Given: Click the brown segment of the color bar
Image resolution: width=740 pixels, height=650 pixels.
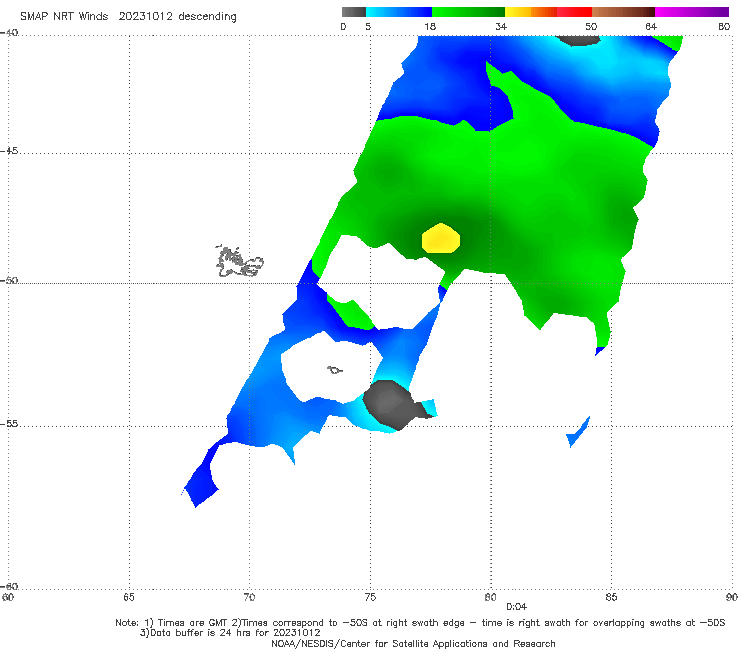Looking at the screenshot, I should [x=623, y=12].
